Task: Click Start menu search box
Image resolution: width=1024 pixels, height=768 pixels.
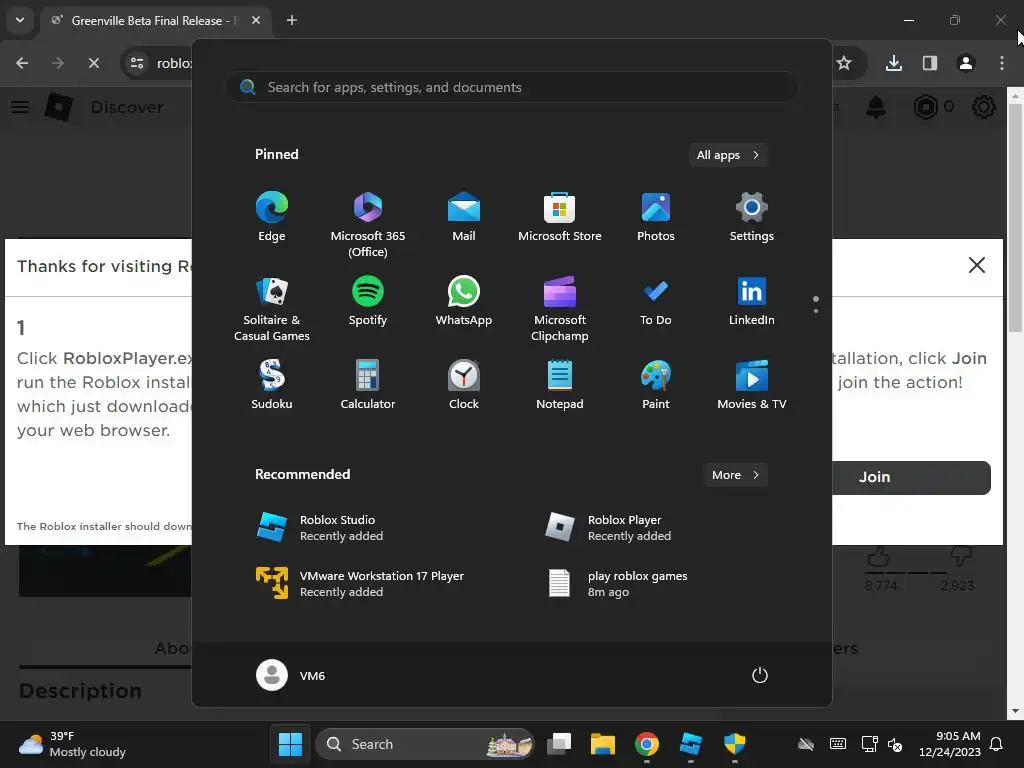Action: 511,87
